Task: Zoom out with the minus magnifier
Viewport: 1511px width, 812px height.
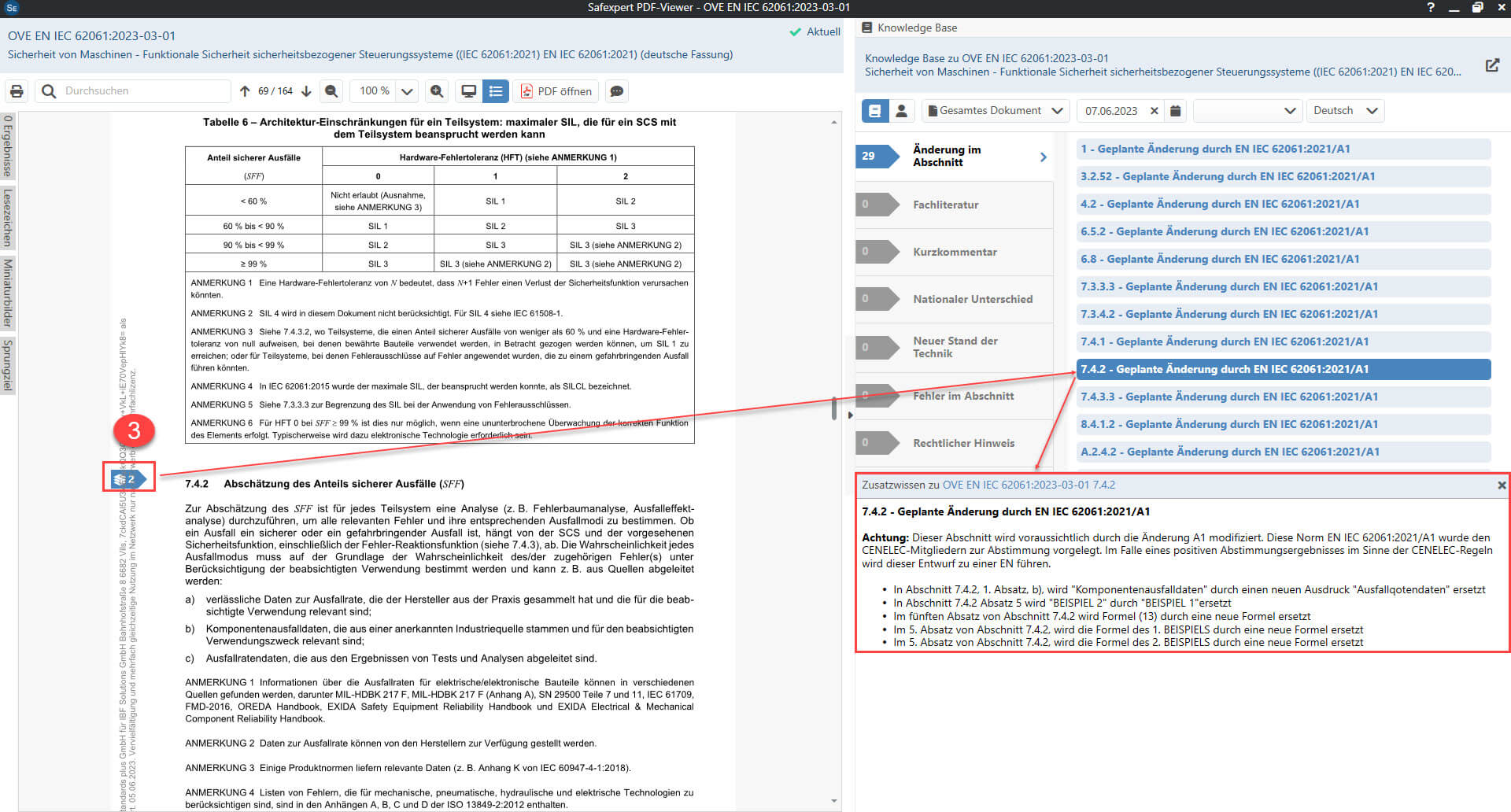Action: (x=332, y=91)
